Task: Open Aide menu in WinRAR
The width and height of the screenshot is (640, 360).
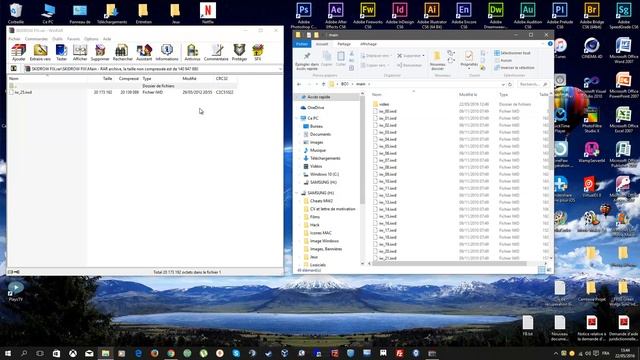Action: click(107, 39)
